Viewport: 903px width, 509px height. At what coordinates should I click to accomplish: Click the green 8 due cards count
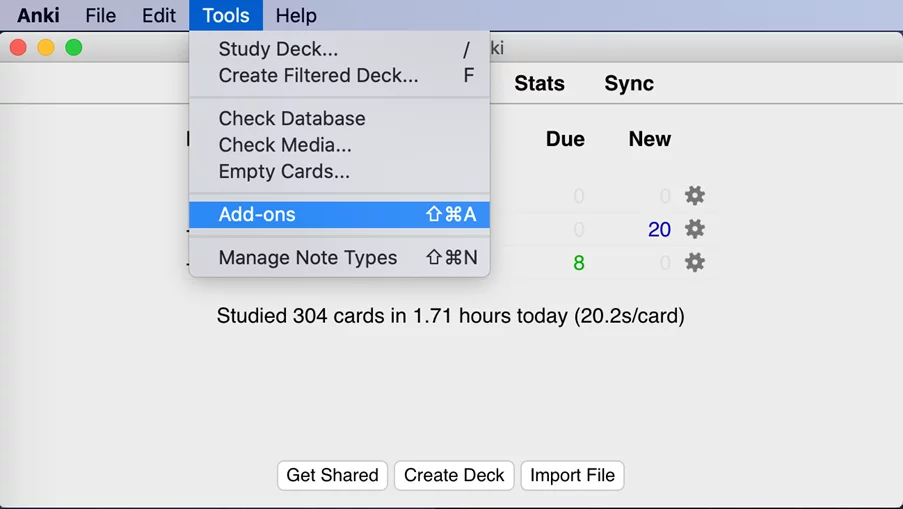click(579, 263)
